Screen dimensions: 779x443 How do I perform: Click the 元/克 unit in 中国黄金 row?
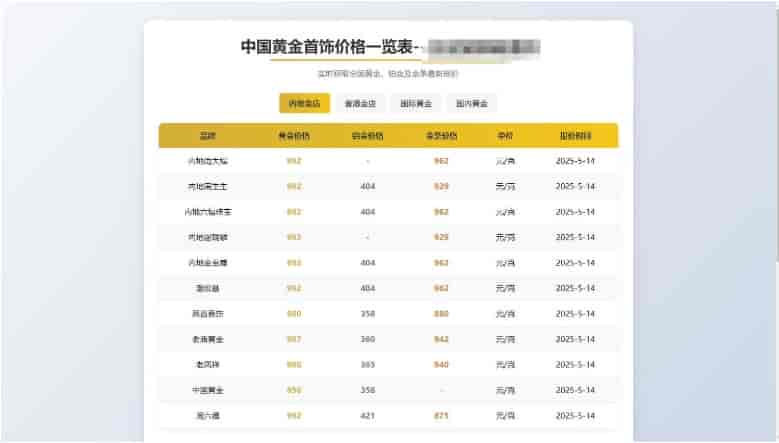click(505, 390)
